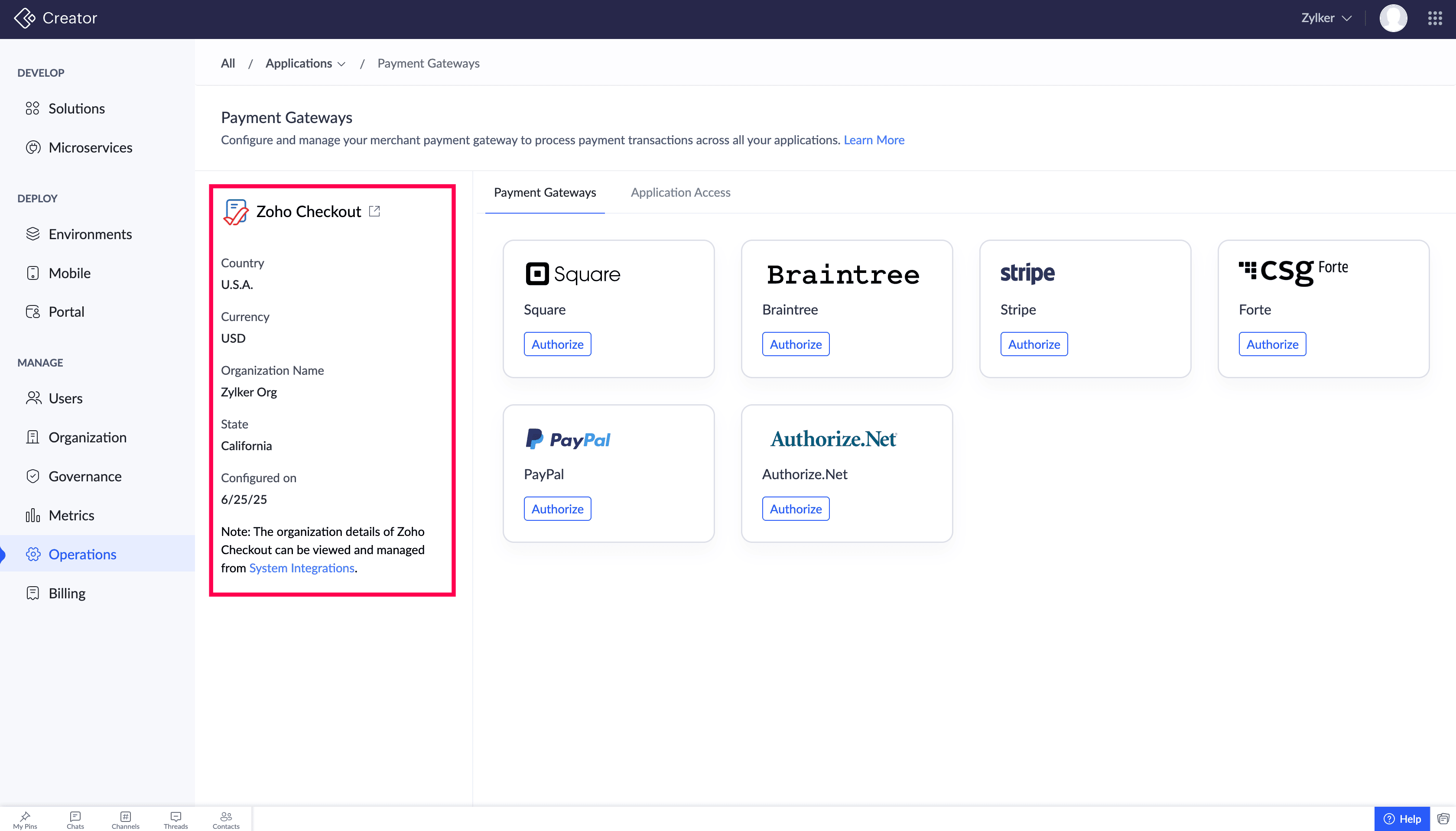
Task: Open the System Integrations link
Action: [x=301, y=568]
